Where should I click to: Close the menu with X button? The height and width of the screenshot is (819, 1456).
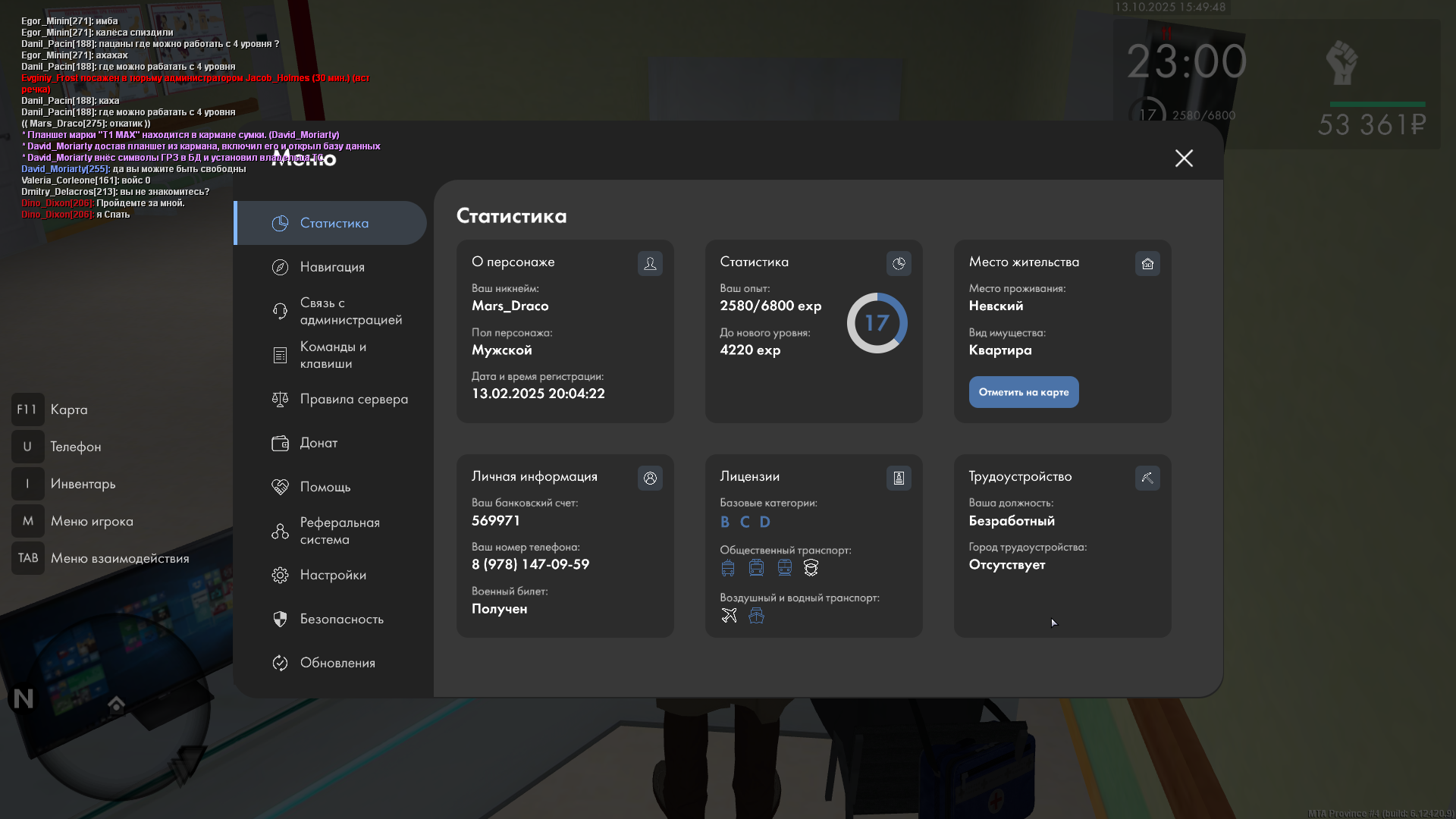pyautogui.click(x=1184, y=158)
